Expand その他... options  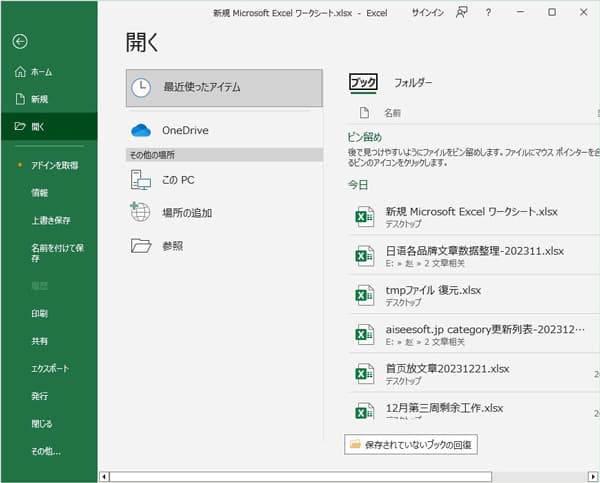pos(46,451)
